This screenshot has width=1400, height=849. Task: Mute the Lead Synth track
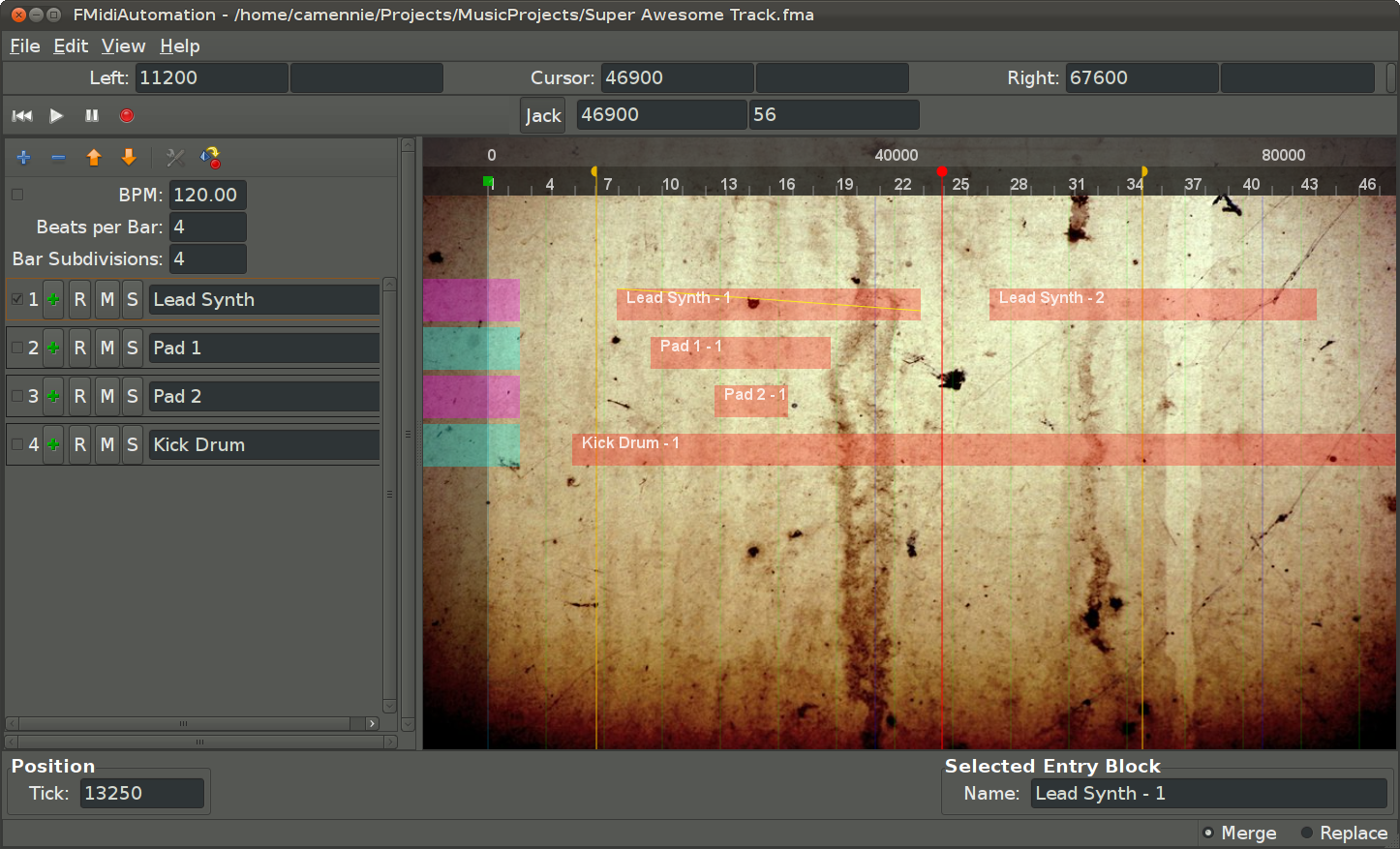107,300
